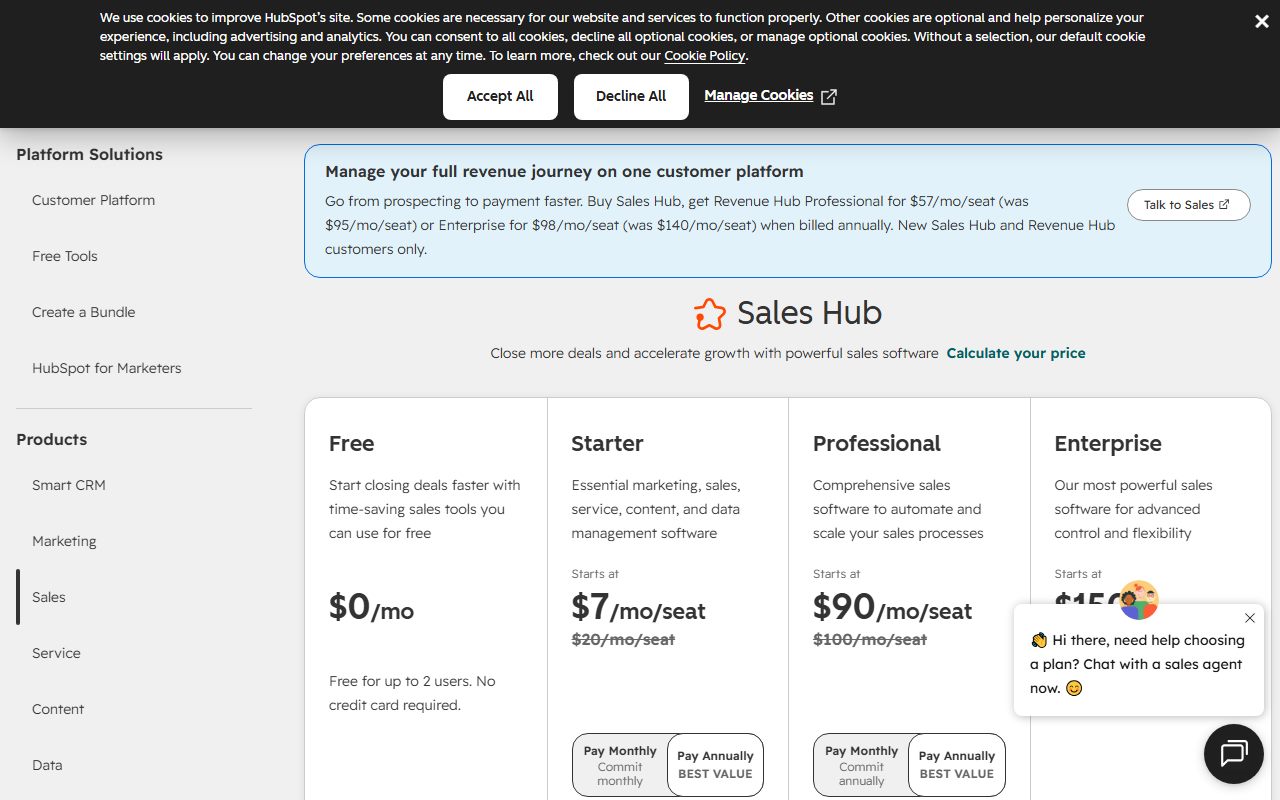Click the $90/mo/seat Professional price

[x=892, y=607]
